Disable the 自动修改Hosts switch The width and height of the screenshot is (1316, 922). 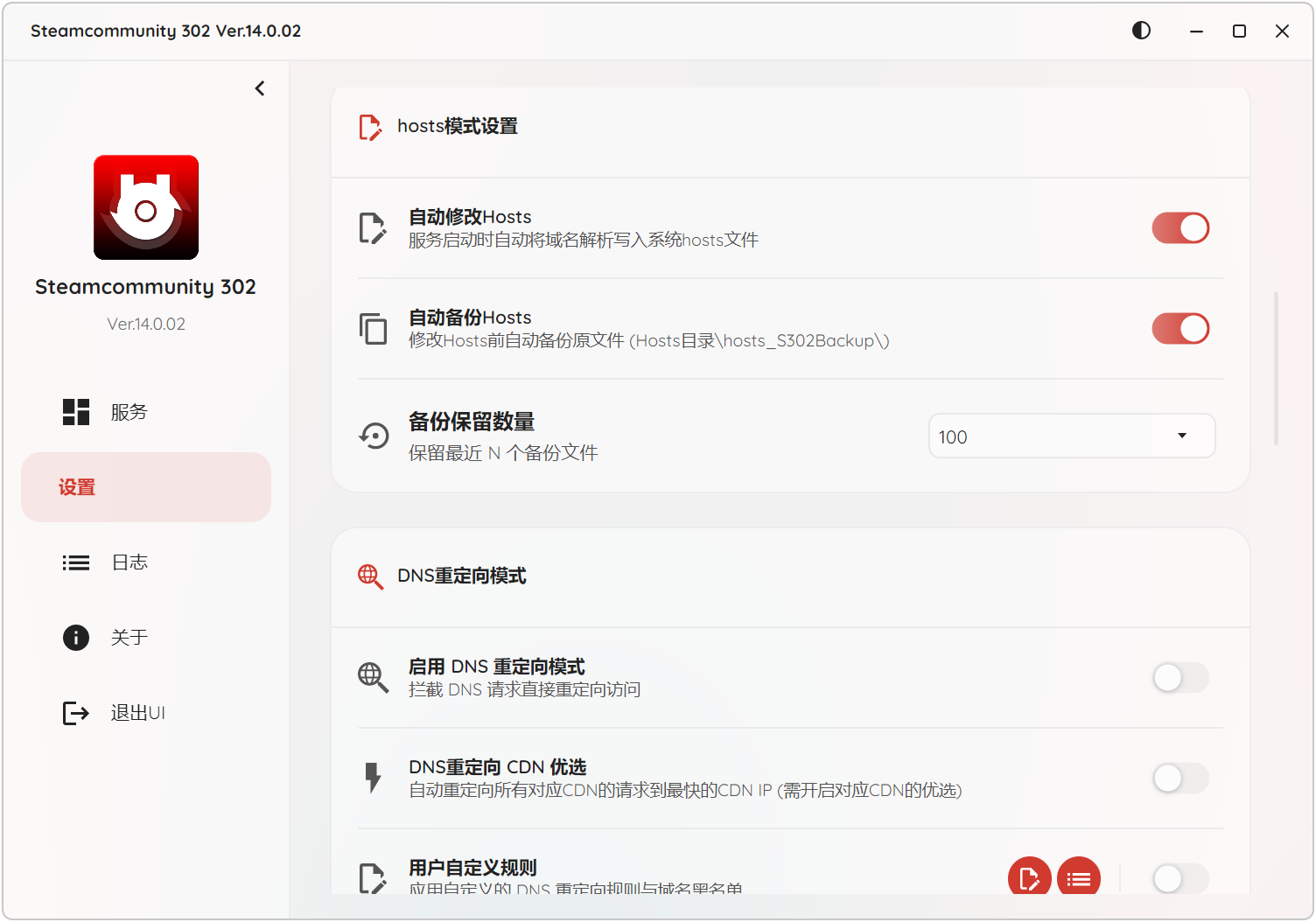[x=1180, y=228]
